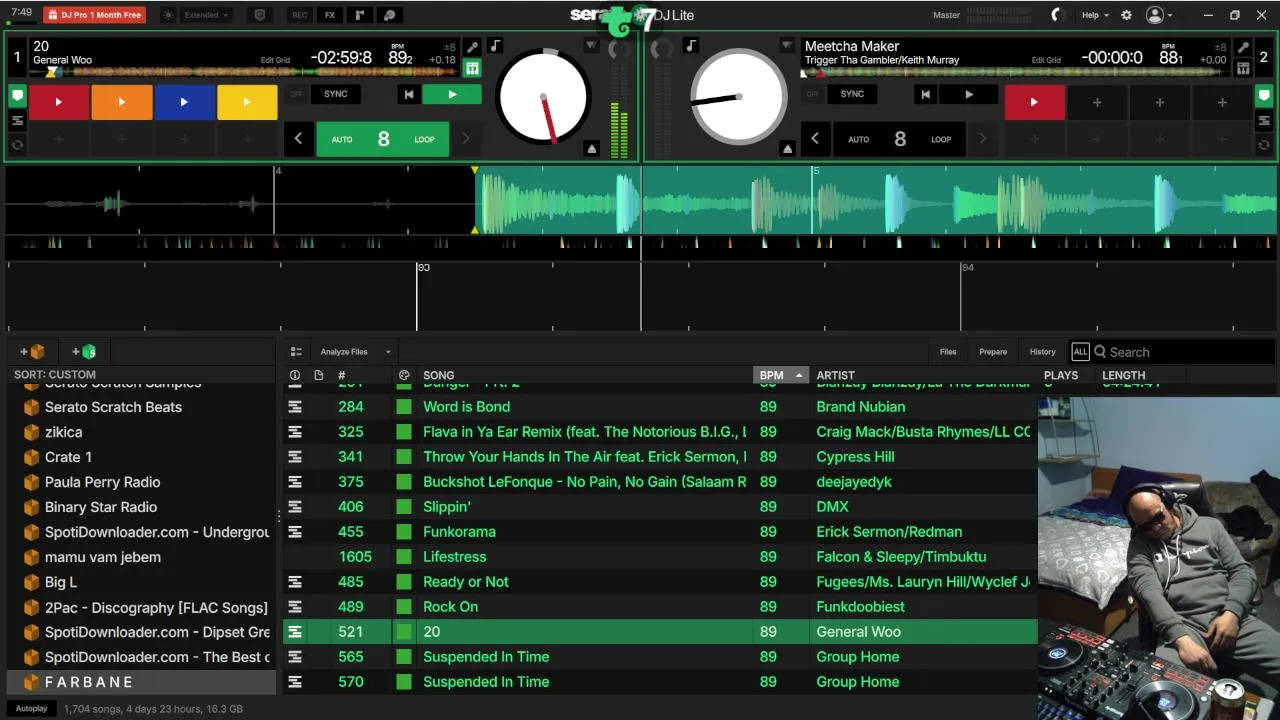
Task: Toggle the FX panel
Action: pos(330,15)
